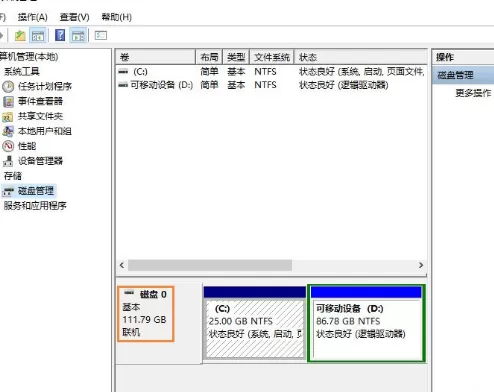Select 共享文件夹 in the tree
The image size is (494, 392).
(x=40, y=116)
